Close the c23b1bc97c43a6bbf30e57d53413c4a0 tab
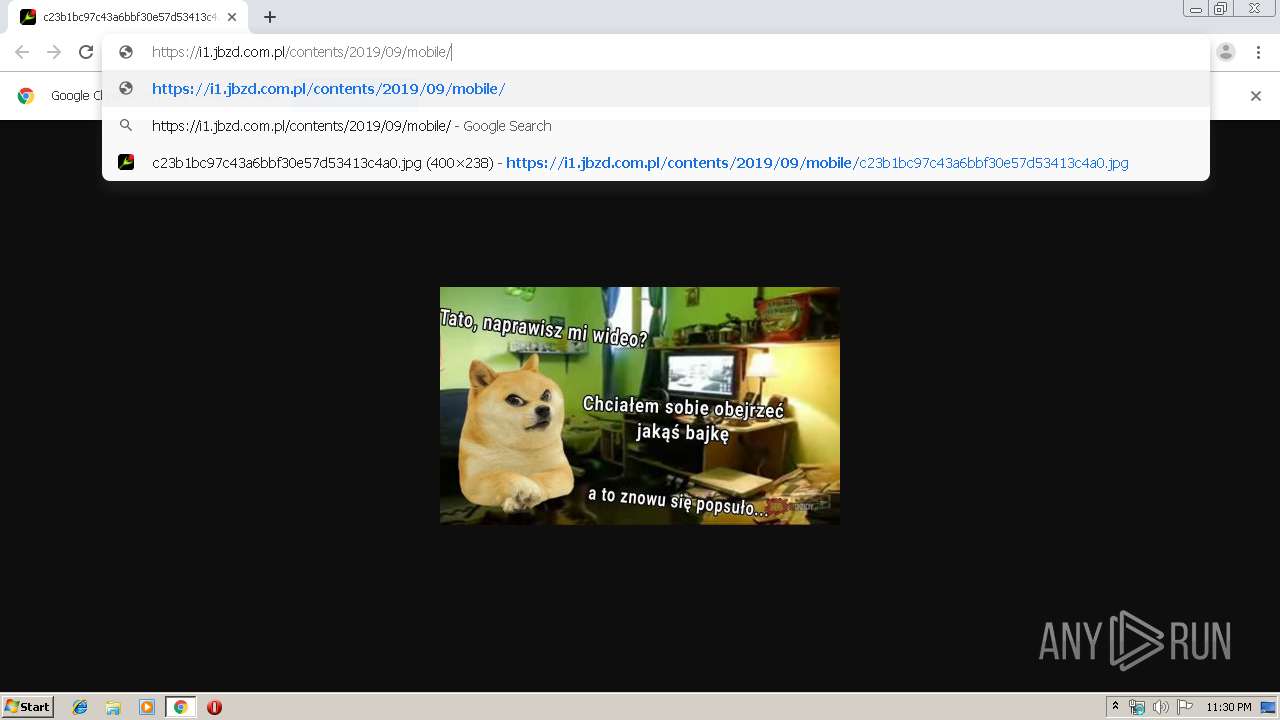 click(232, 17)
